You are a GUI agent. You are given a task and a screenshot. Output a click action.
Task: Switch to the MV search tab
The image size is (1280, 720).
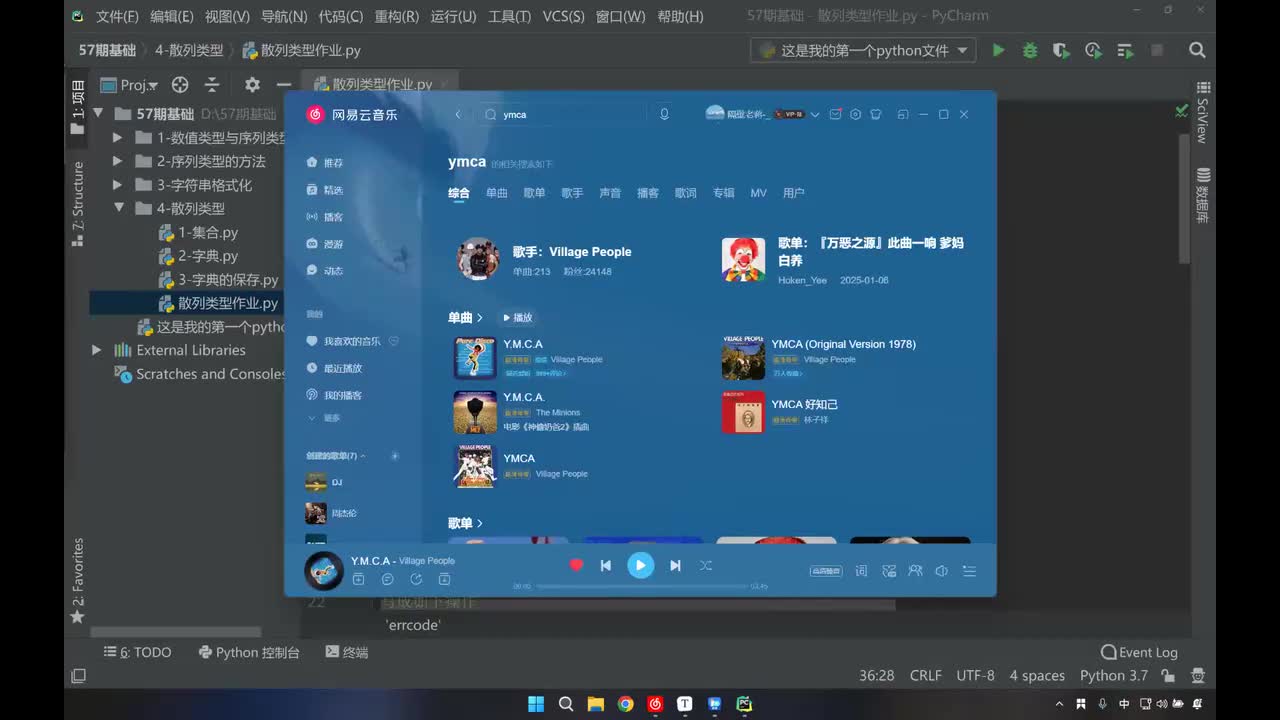click(x=759, y=193)
